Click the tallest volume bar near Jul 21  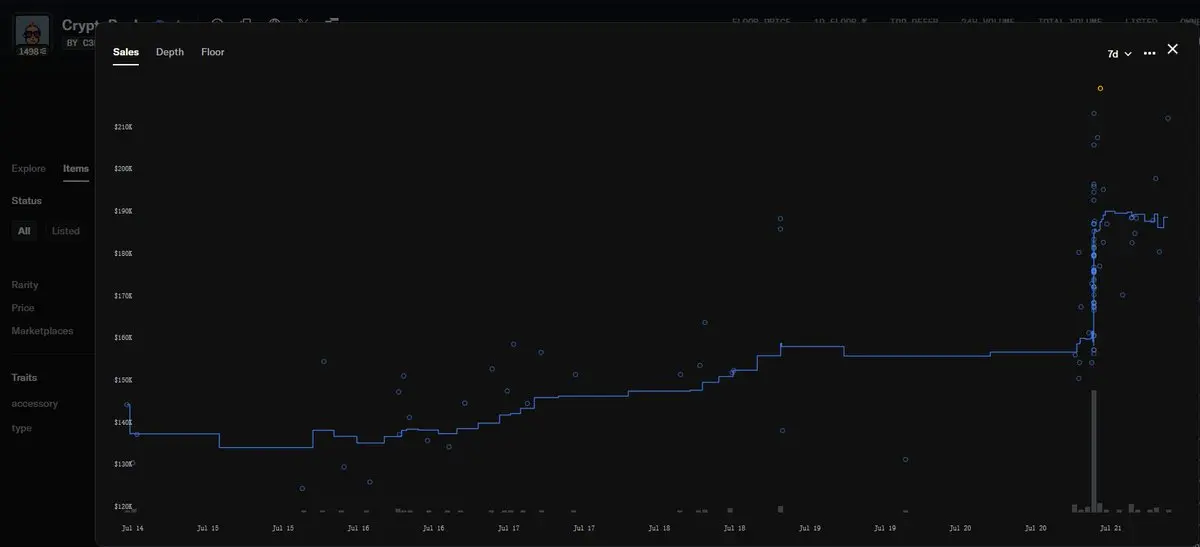point(1094,451)
